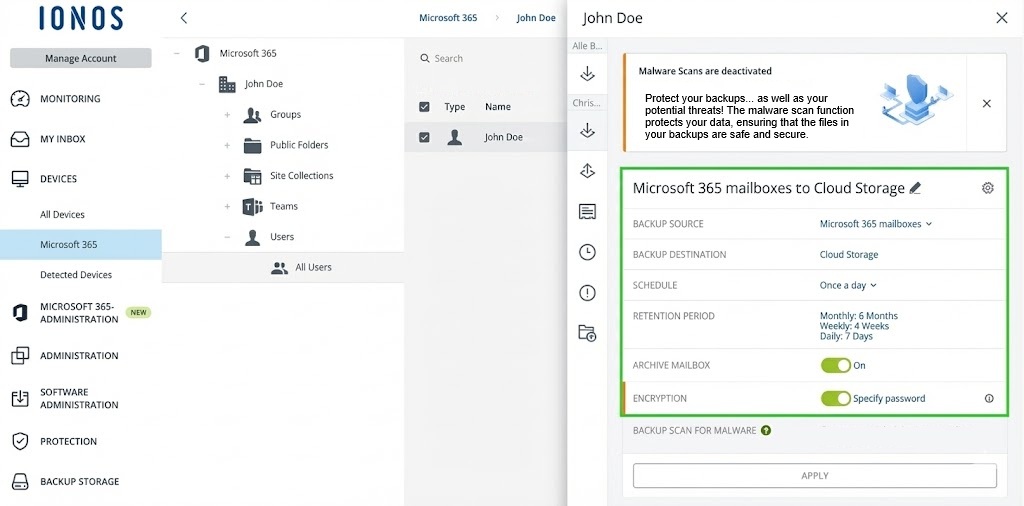1024x506 pixels.
Task: Click the Monitoring gauge icon
Action: [x=20, y=99]
